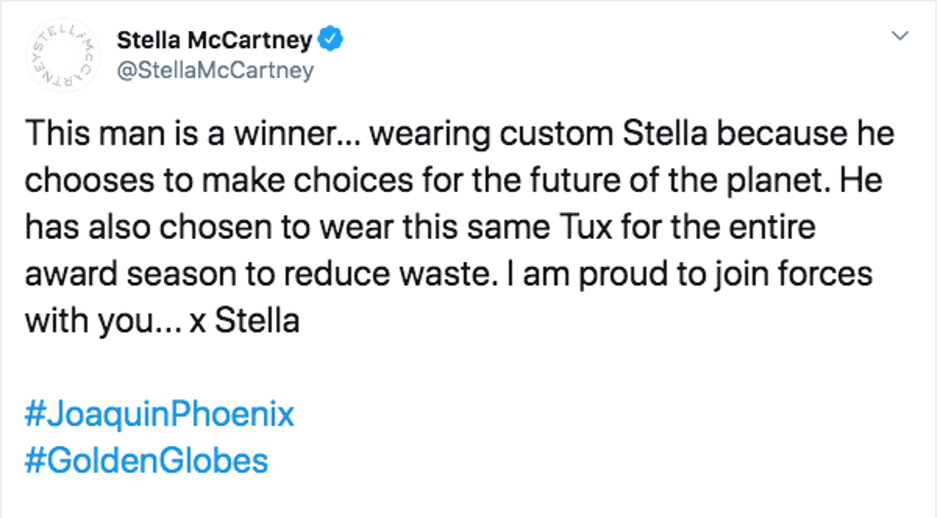Open Stella McCartney display name profile link

pyautogui.click(x=216, y=41)
